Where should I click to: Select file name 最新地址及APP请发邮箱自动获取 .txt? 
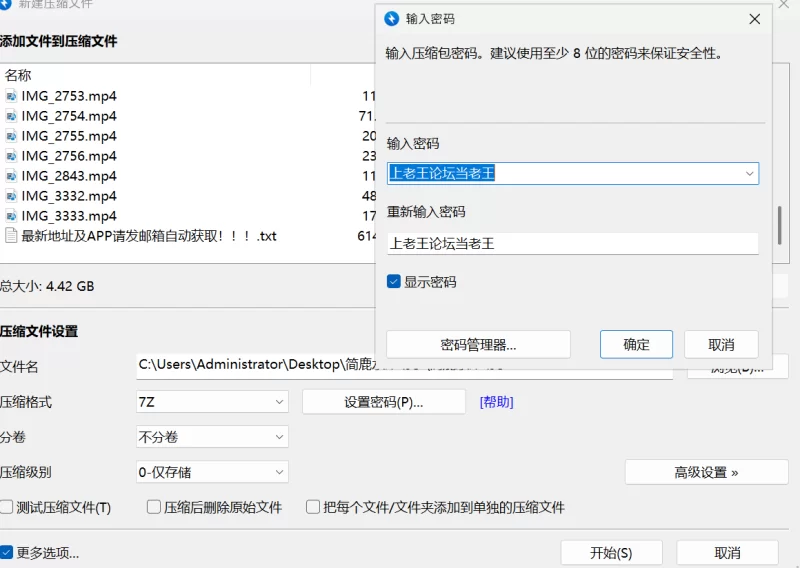[x=148, y=236]
